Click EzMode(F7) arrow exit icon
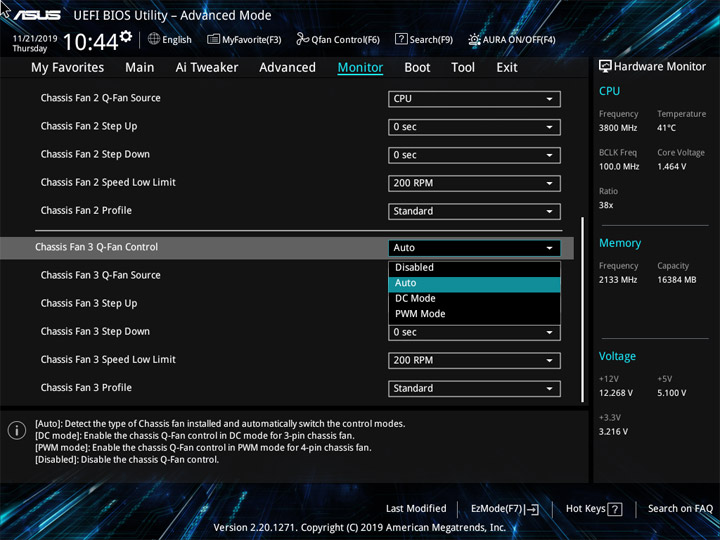 coord(532,509)
